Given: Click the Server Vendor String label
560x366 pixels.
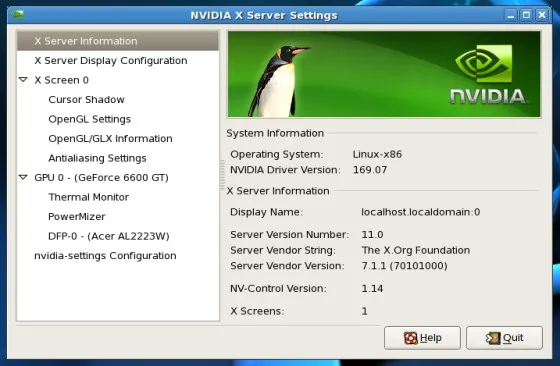Looking at the screenshot, I should (x=283, y=250).
